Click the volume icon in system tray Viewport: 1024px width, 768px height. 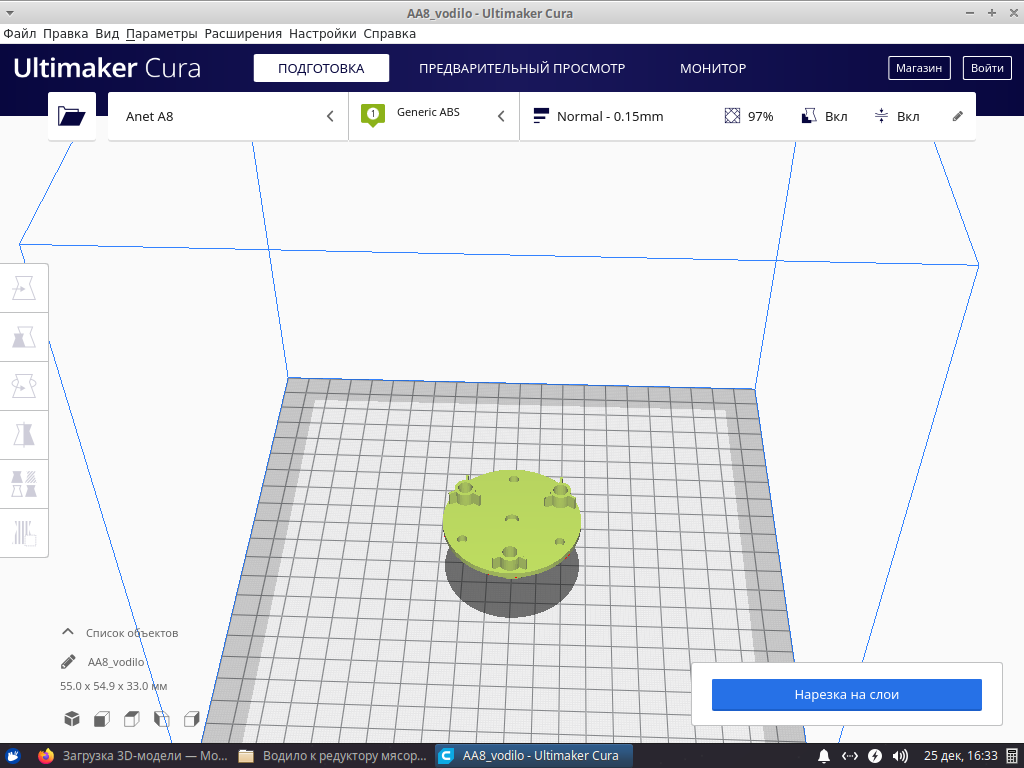(x=900, y=756)
